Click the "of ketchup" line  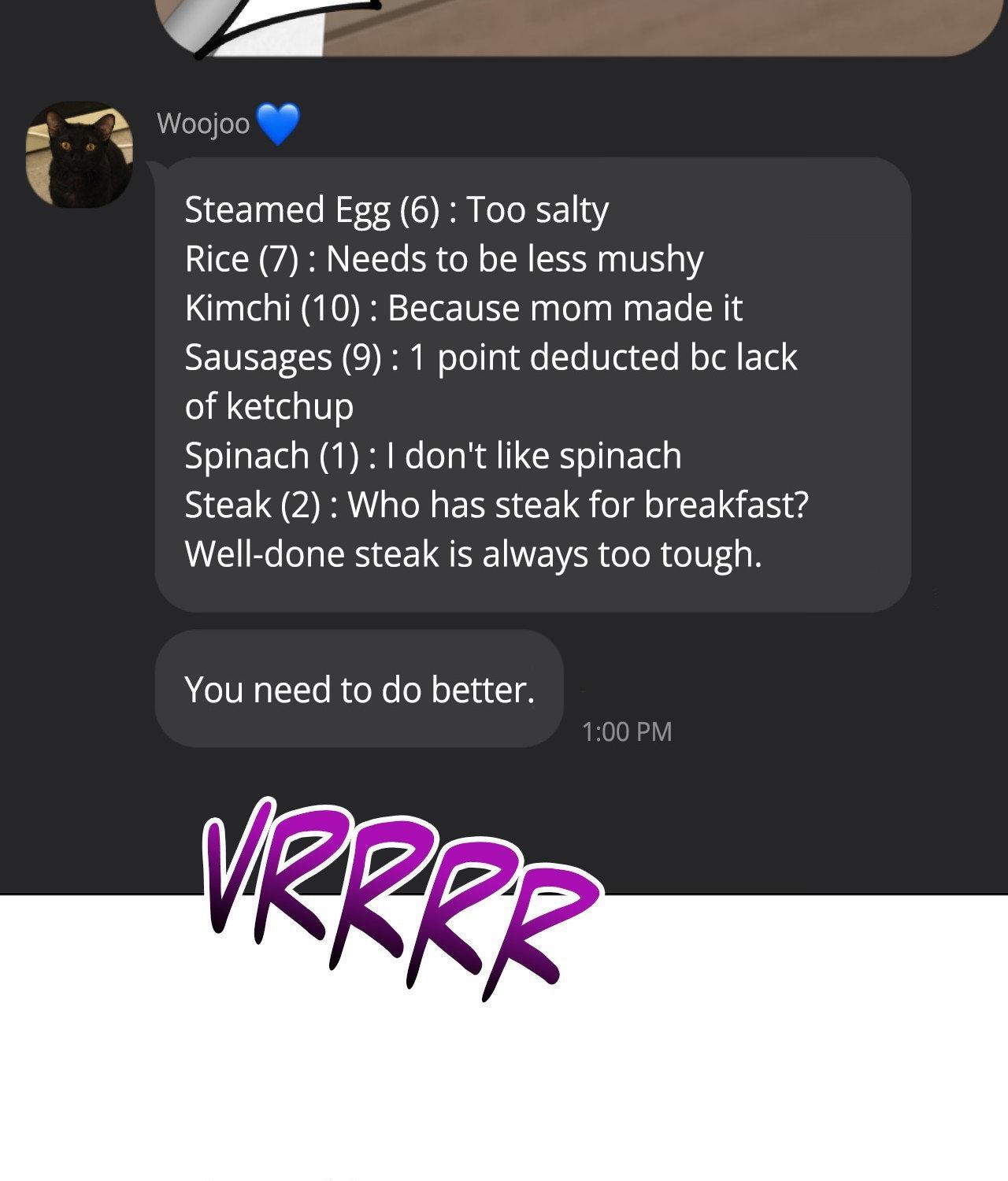pos(269,406)
